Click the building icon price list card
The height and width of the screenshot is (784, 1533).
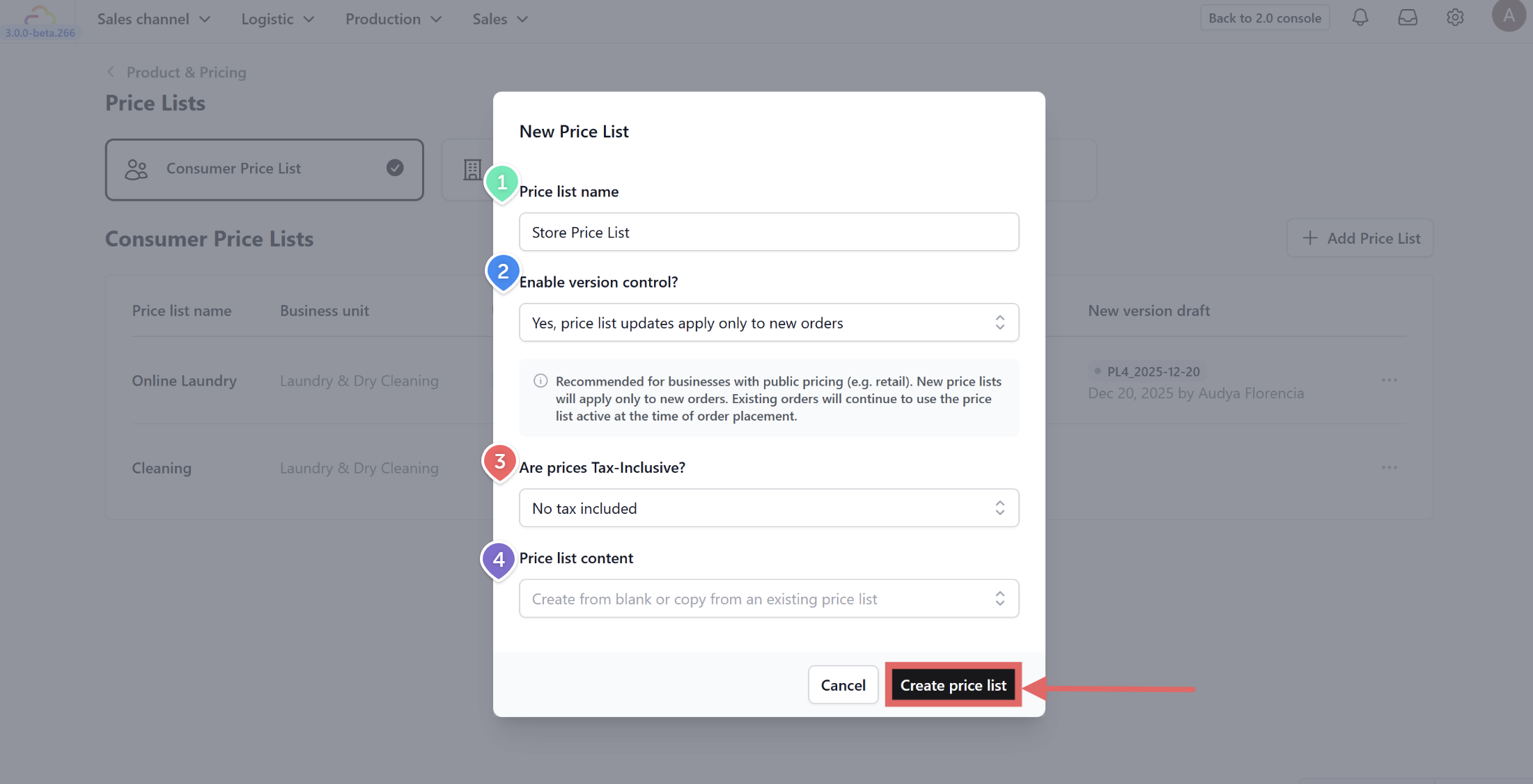472,169
